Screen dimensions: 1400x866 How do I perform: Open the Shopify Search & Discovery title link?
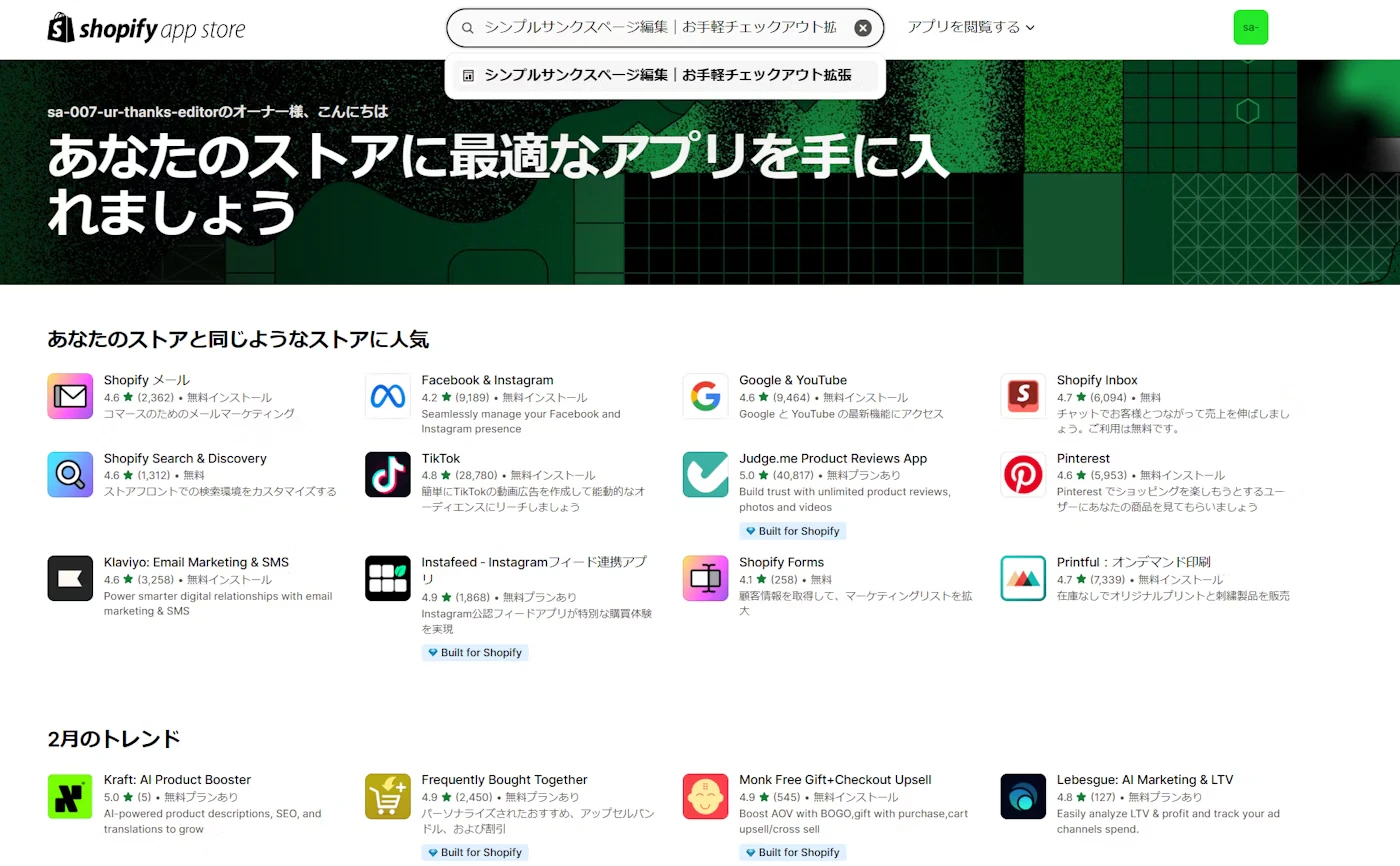[185, 458]
